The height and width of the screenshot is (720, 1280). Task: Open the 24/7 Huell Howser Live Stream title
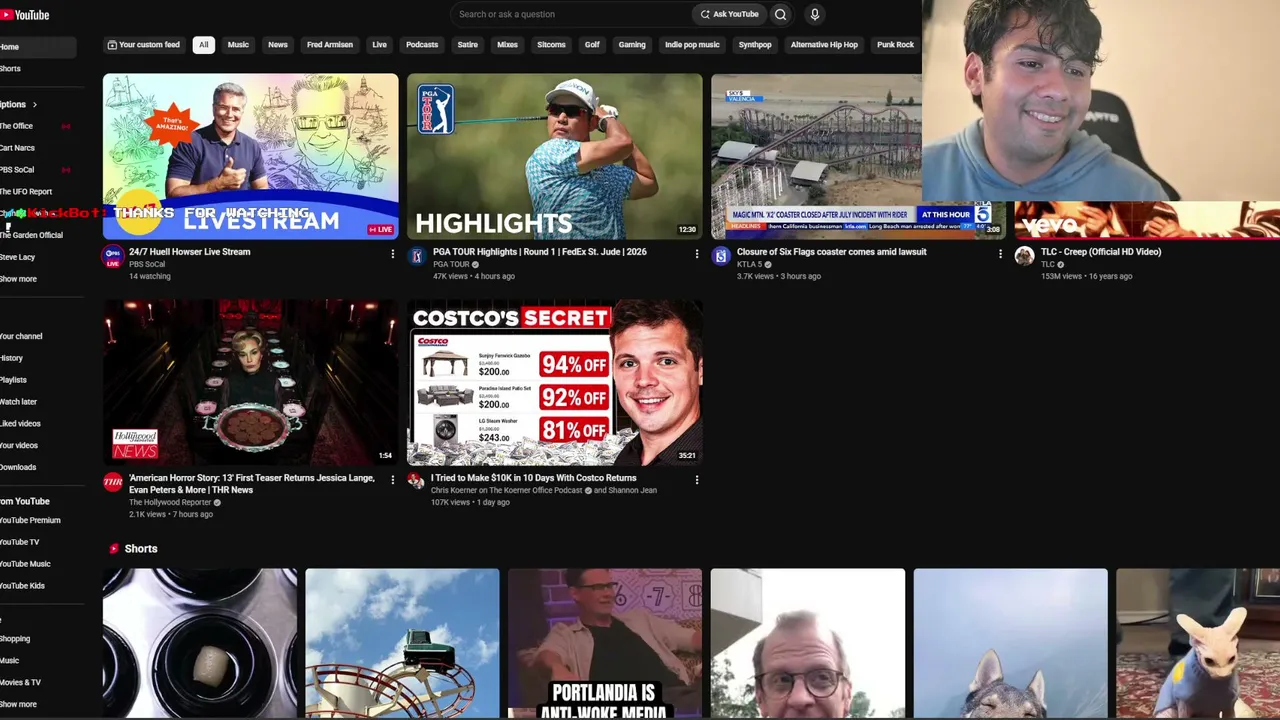[x=190, y=252]
